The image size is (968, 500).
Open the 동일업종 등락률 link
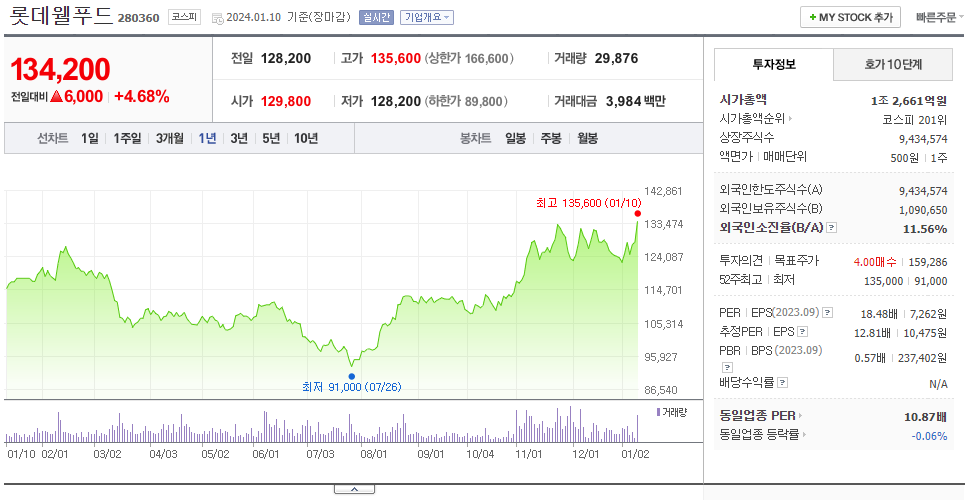(759, 435)
